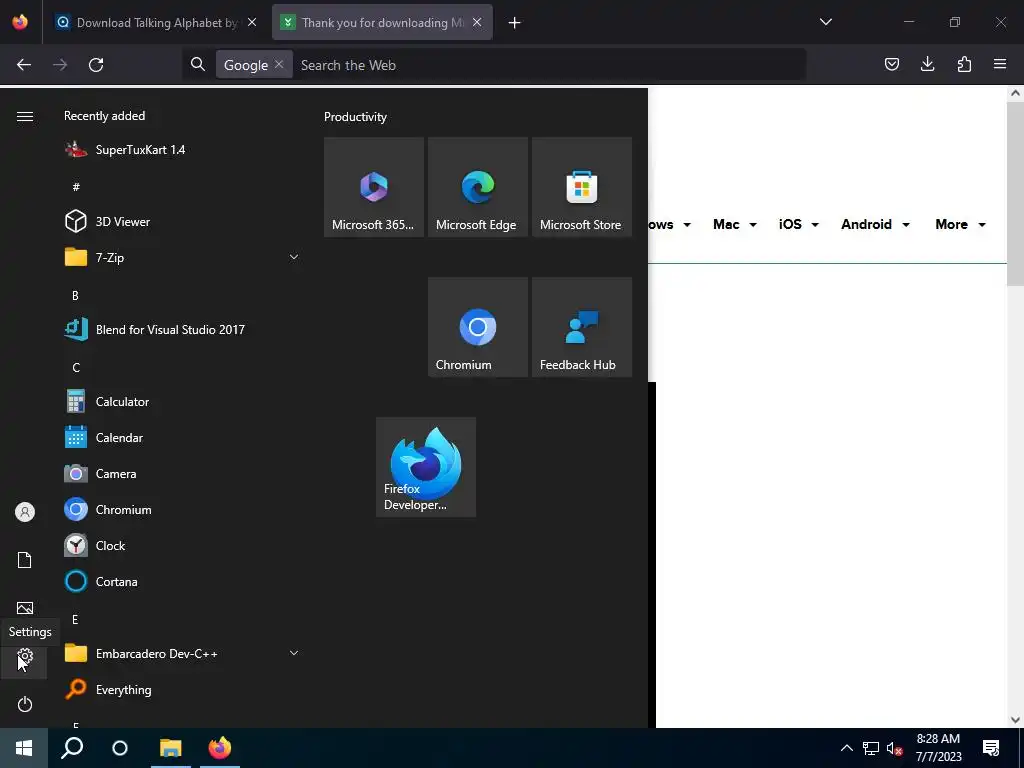The height and width of the screenshot is (768, 1024).
Task: Close the Download Talking Alphabet tab
Action: (252, 22)
